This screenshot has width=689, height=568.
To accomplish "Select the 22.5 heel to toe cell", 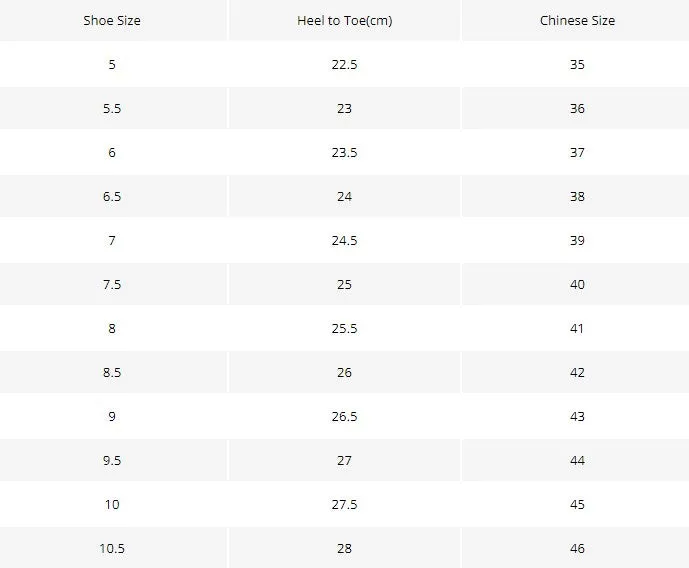I will pyautogui.click(x=344, y=65).
